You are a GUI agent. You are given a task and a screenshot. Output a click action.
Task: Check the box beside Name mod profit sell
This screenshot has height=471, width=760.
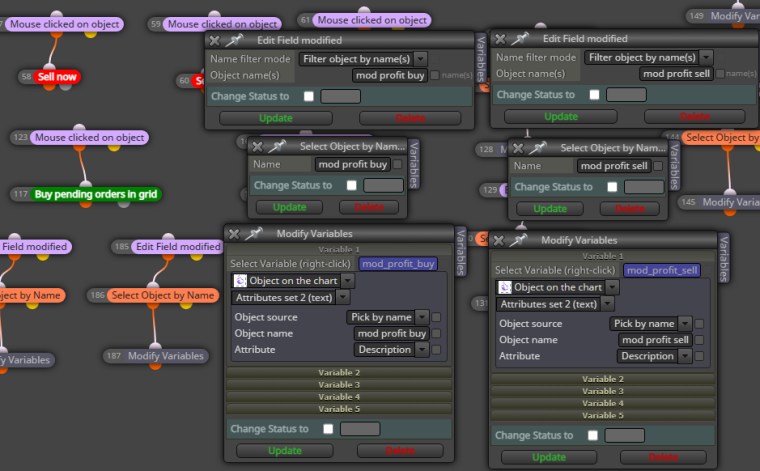point(658,166)
